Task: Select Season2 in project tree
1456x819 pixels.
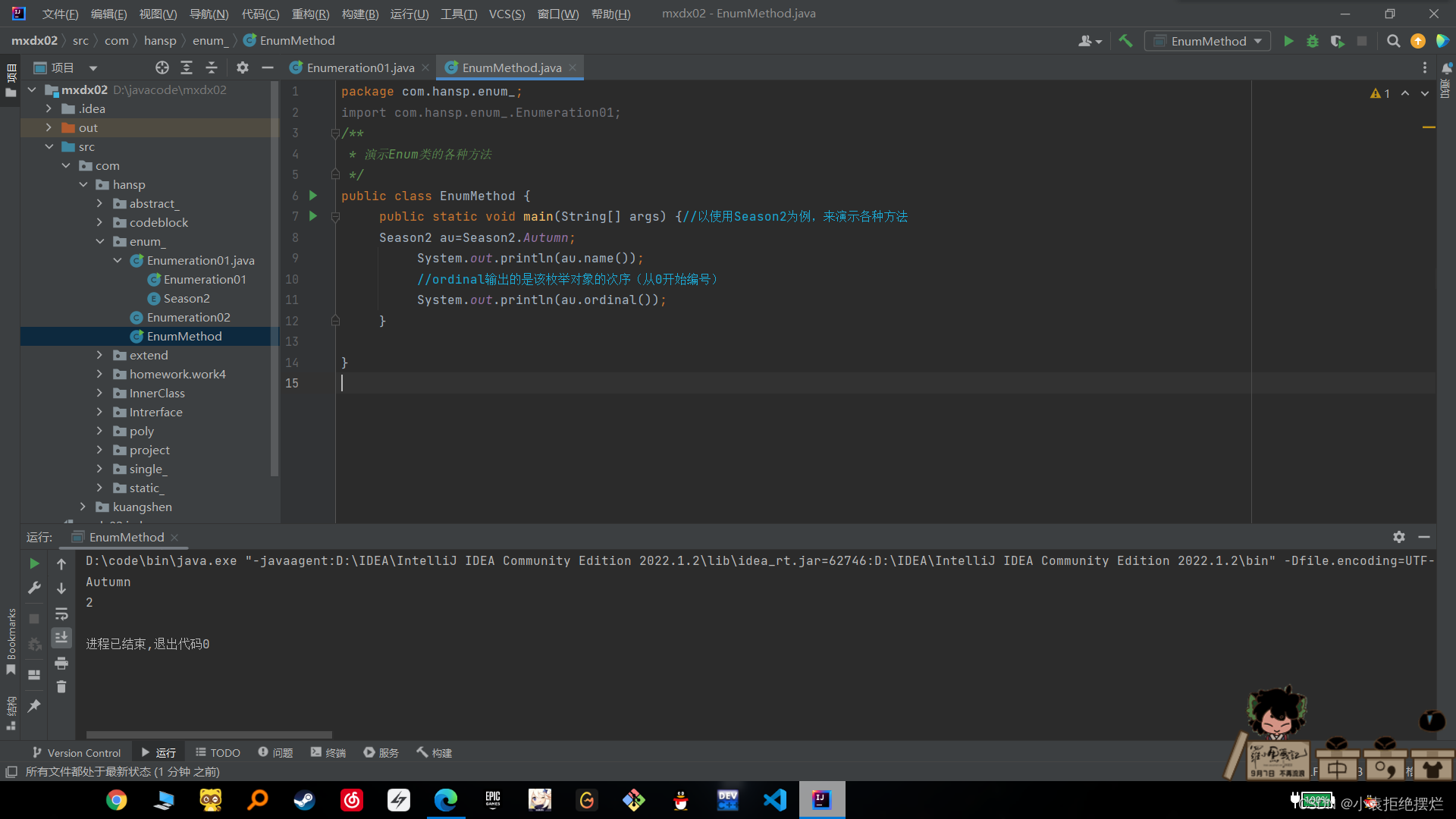Action: pos(187,298)
